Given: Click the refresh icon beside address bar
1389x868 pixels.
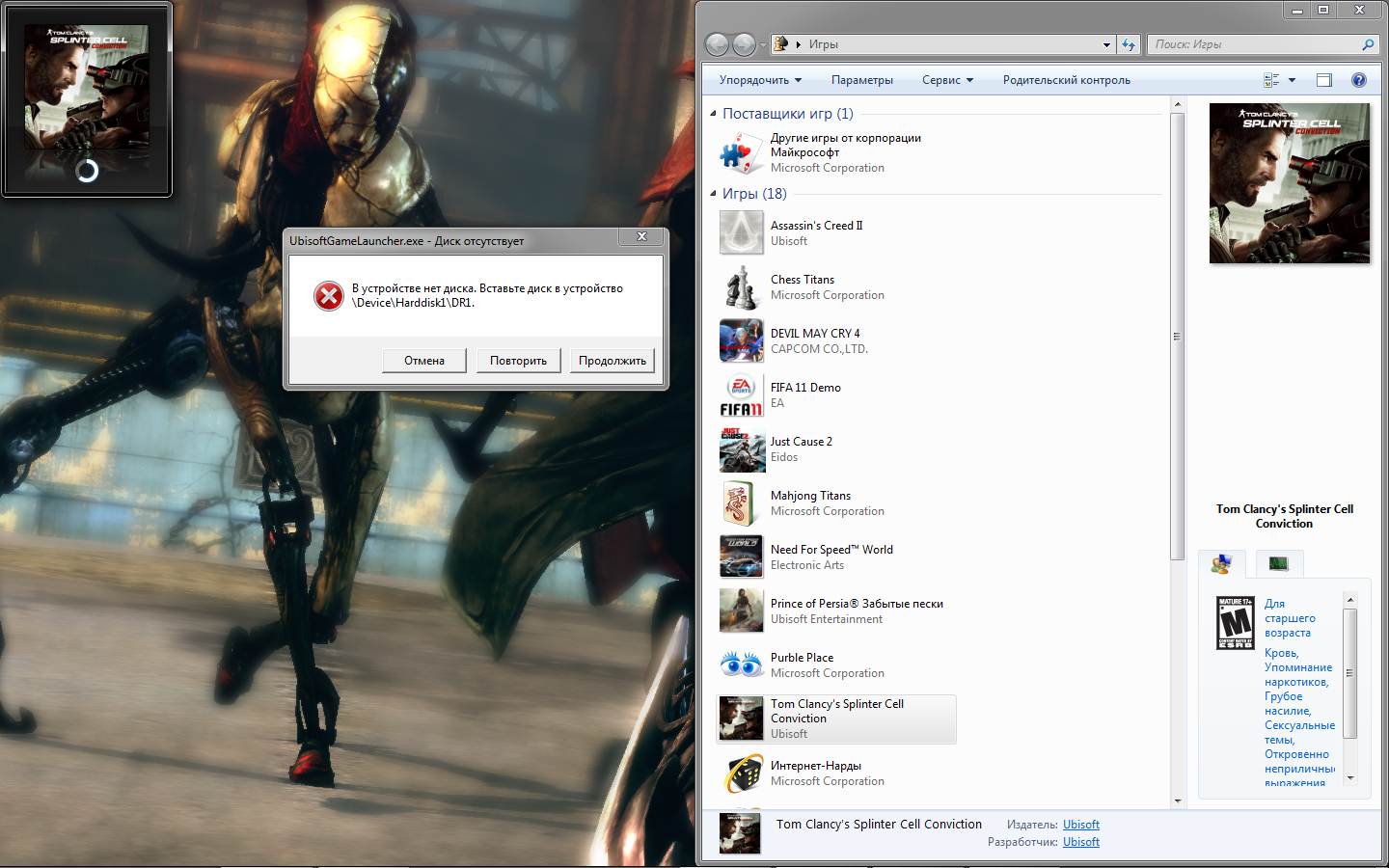Looking at the screenshot, I should tap(1129, 44).
